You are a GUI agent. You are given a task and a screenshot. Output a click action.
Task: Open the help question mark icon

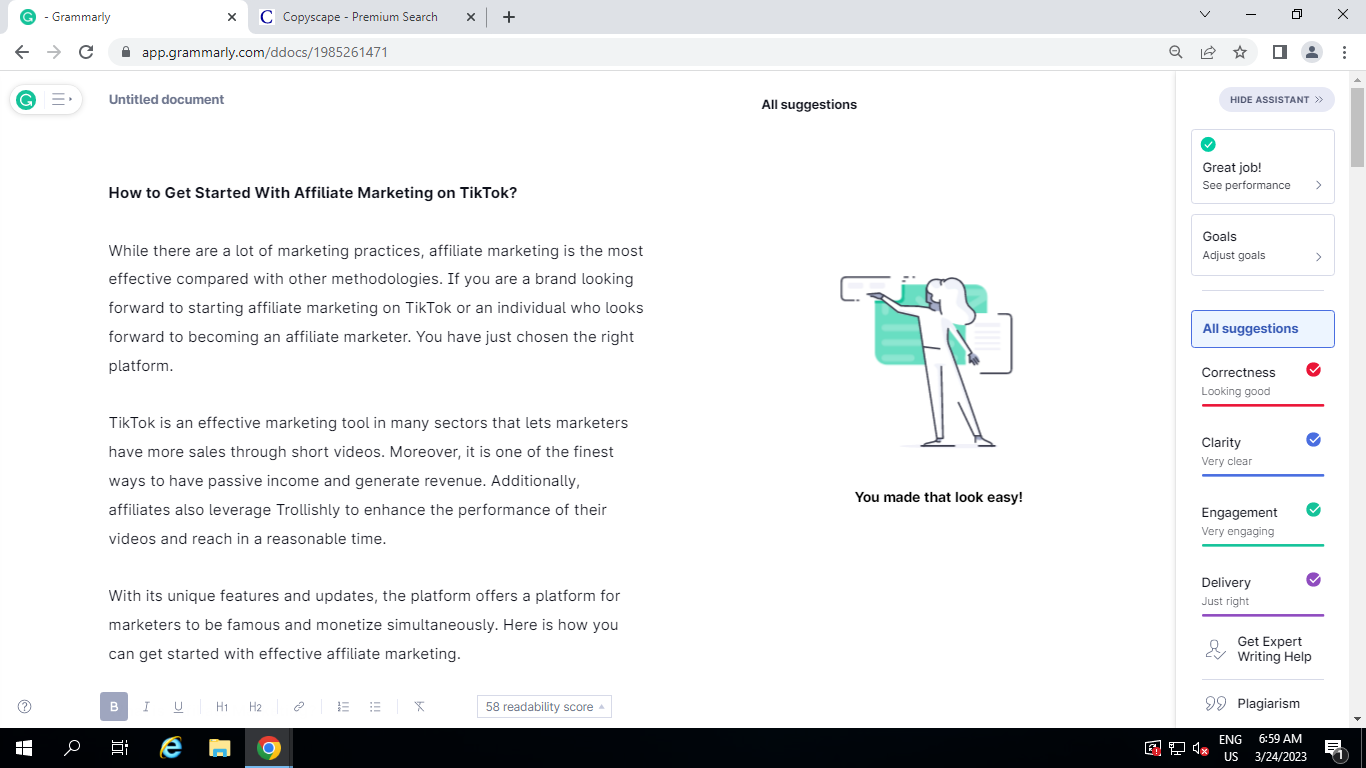[x=25, y=707]
